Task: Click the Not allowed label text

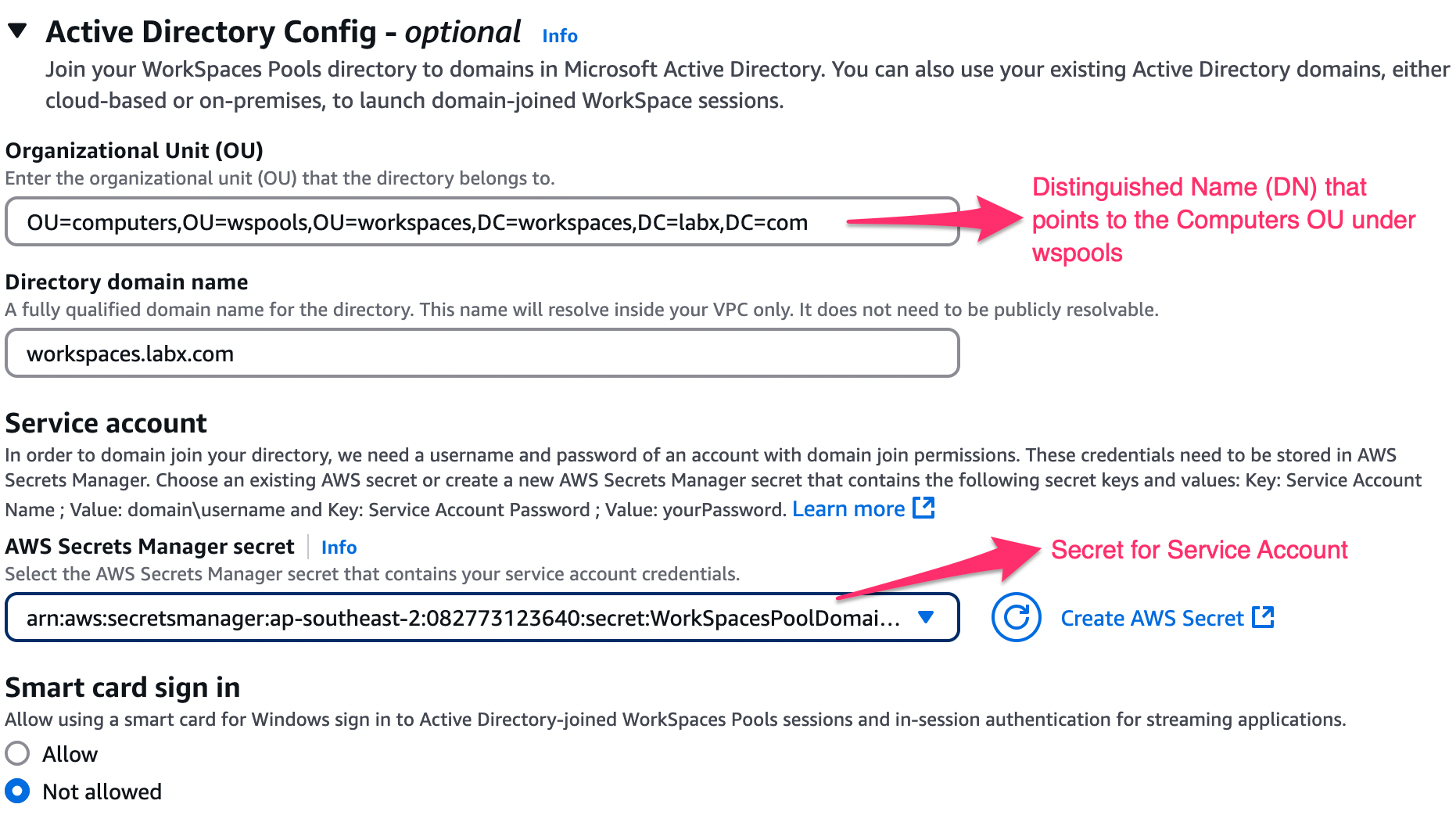Action: tap(102, 792)
